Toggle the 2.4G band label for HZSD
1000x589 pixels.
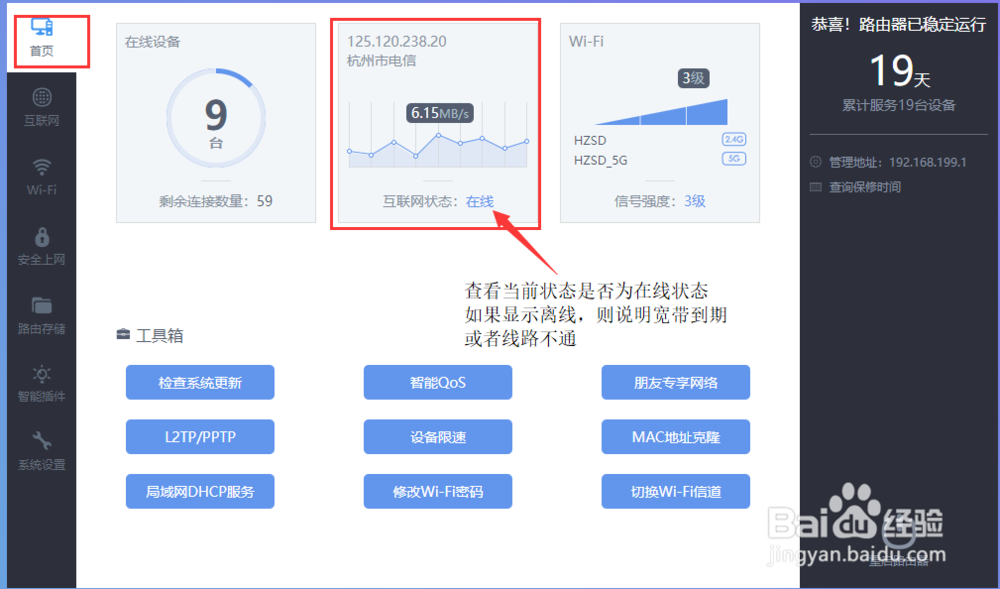733,141
